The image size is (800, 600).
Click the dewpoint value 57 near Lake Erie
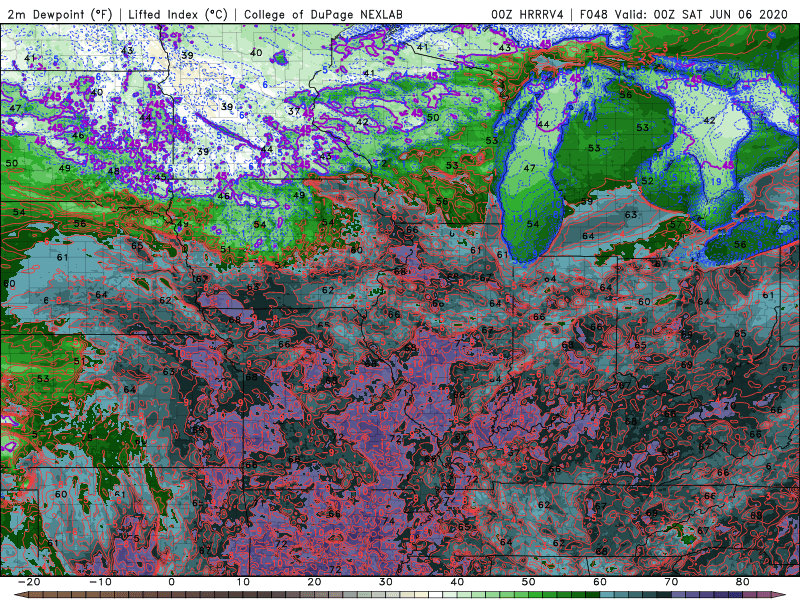pyautogui.click(x=676, y=224)
